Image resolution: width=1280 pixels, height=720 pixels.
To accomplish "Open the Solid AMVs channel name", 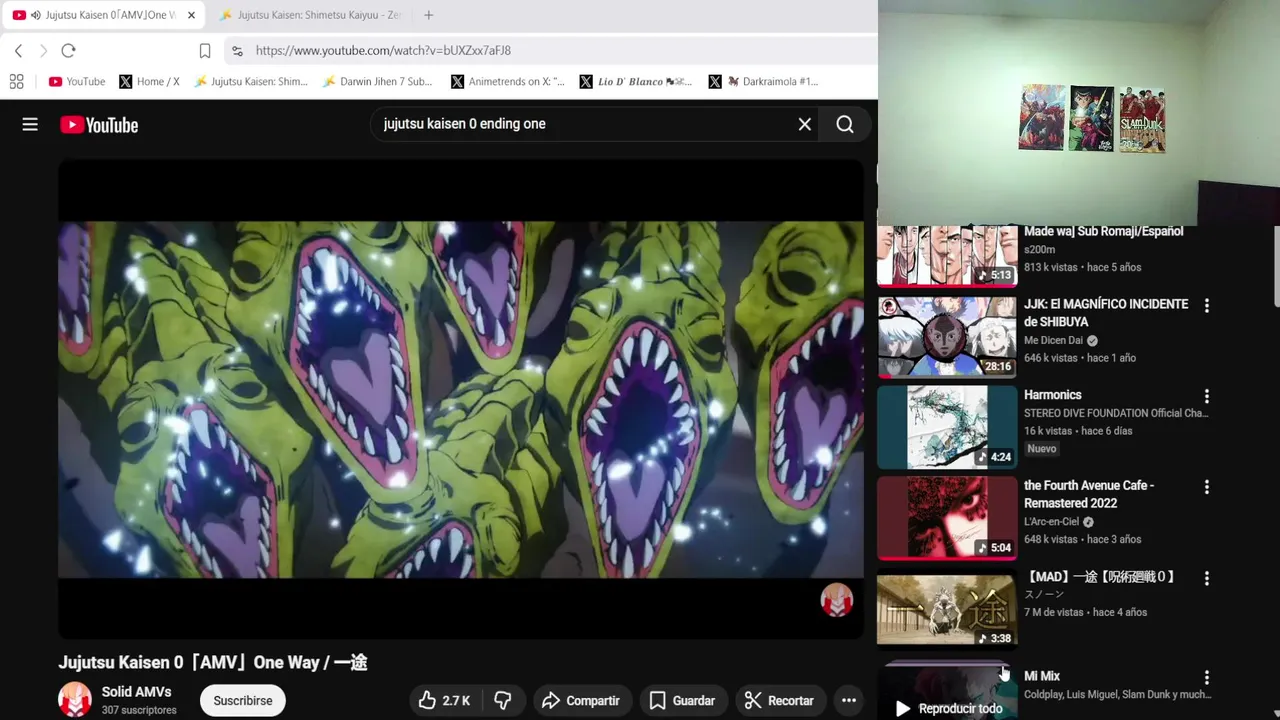I will (x=136, y=692).
